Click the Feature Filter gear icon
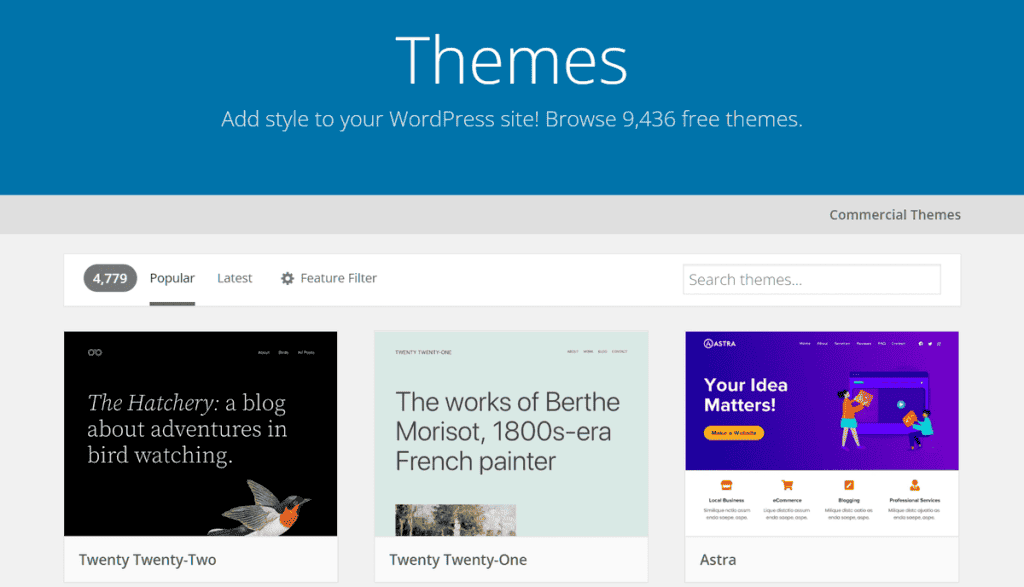1024x587 pixels. (287, 278)
